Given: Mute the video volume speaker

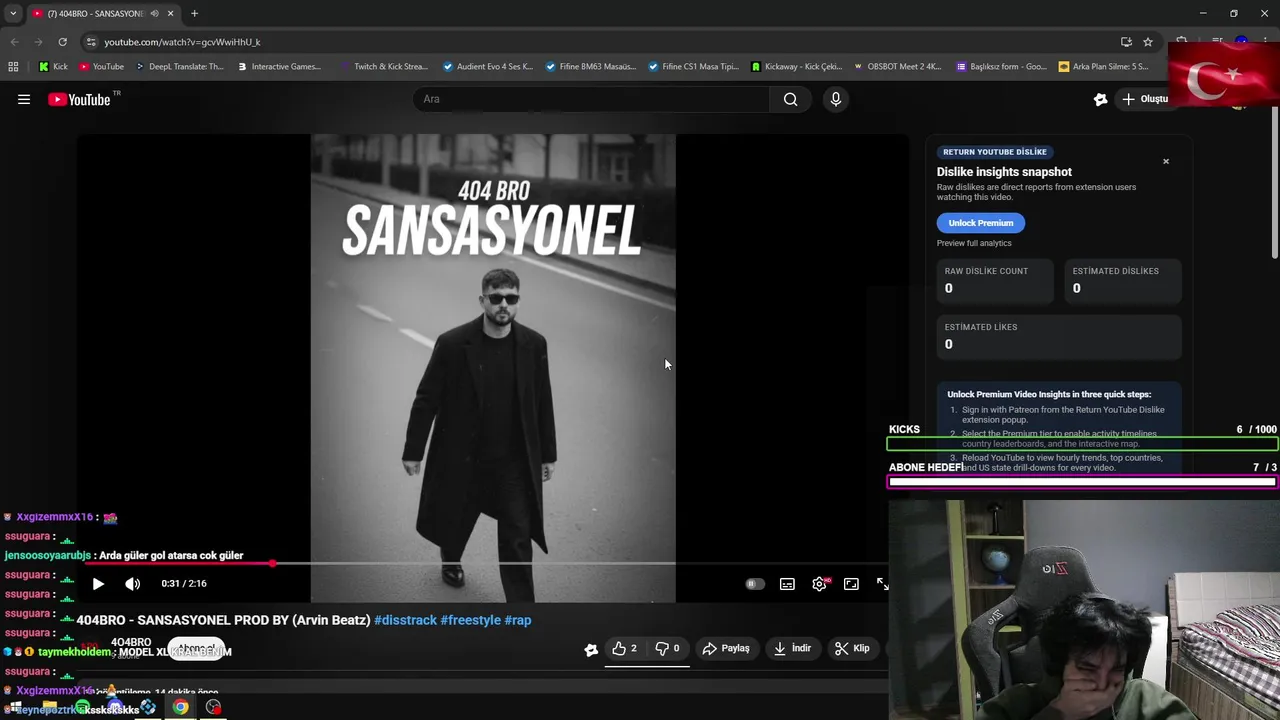Looking at the screenshot, I should point(132,584).
